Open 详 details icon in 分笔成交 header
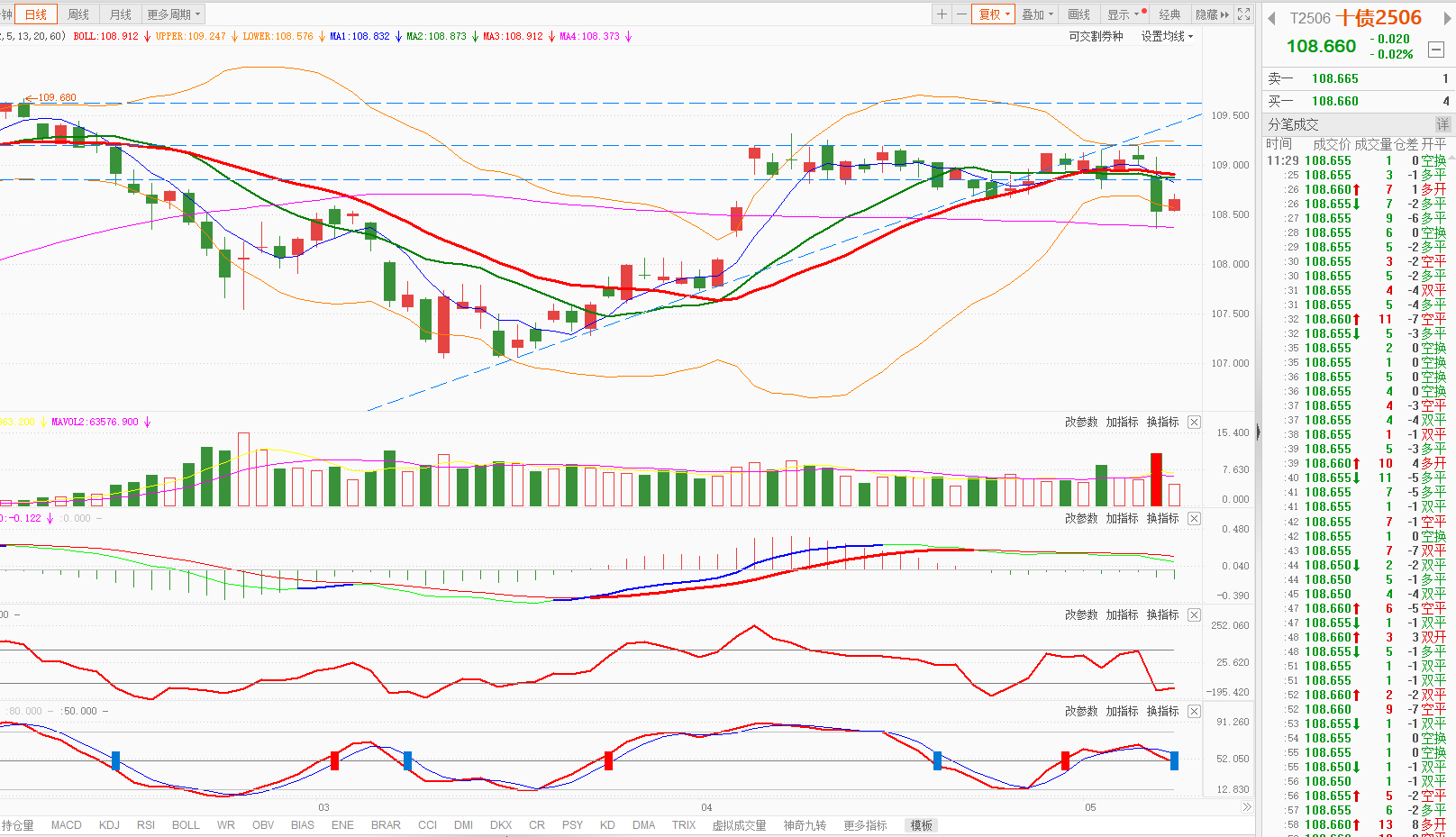The image size is (1456, 837). coord(1442,124)
